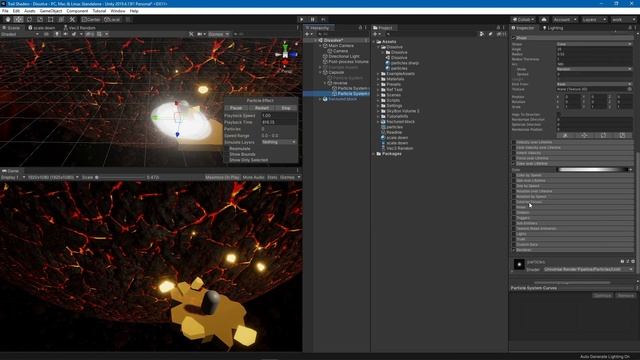
Task: Enable Inherit Velocity module
Action: click(x=514, y=153)
